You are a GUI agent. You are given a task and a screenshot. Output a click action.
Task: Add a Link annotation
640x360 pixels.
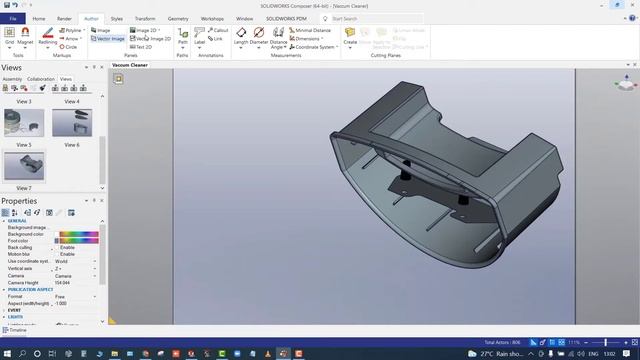click(x=215, y=38)
